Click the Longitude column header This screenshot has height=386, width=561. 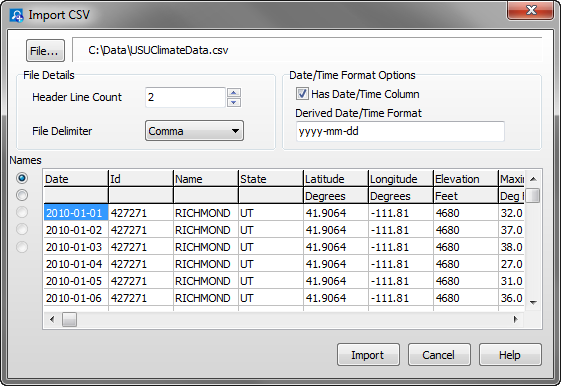click(x=401, y=179)
